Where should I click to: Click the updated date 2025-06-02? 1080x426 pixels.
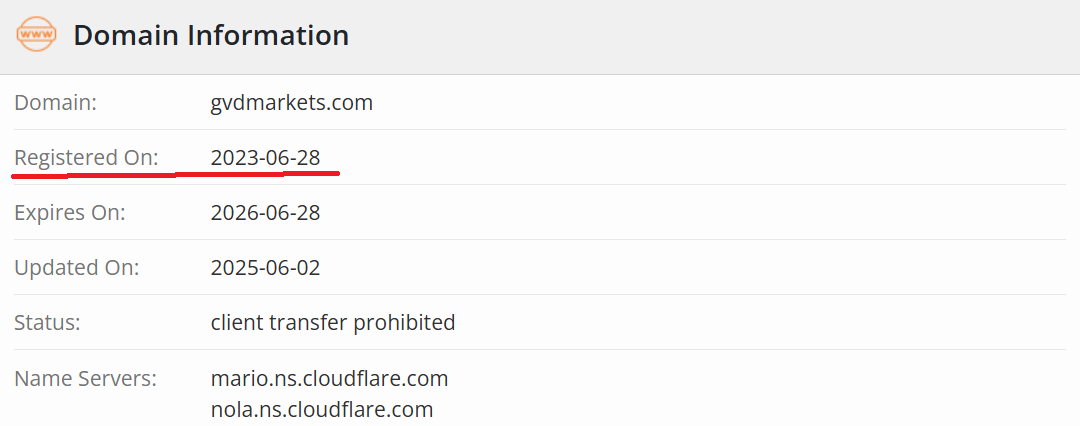tap(265, 267)
